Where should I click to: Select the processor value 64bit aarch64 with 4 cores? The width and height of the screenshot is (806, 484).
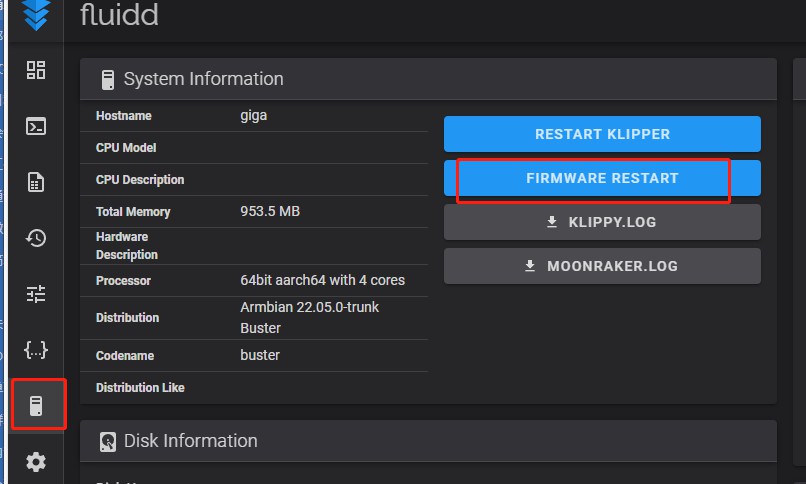(x=322, y=280)
